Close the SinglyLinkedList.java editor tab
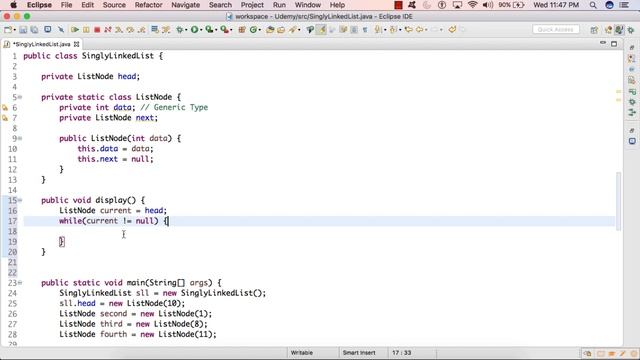640x360 pixels. (76, 44)
